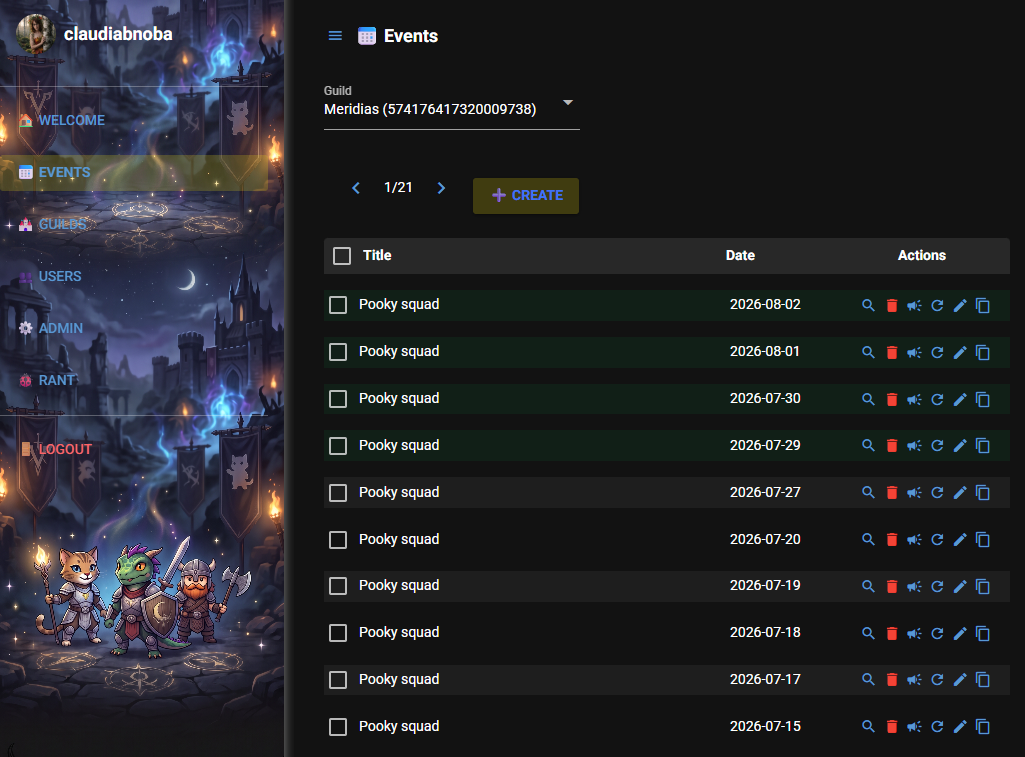
Task: Copy the 2026-07-29 Pooky squad event
Action: (x=983, y=446)
